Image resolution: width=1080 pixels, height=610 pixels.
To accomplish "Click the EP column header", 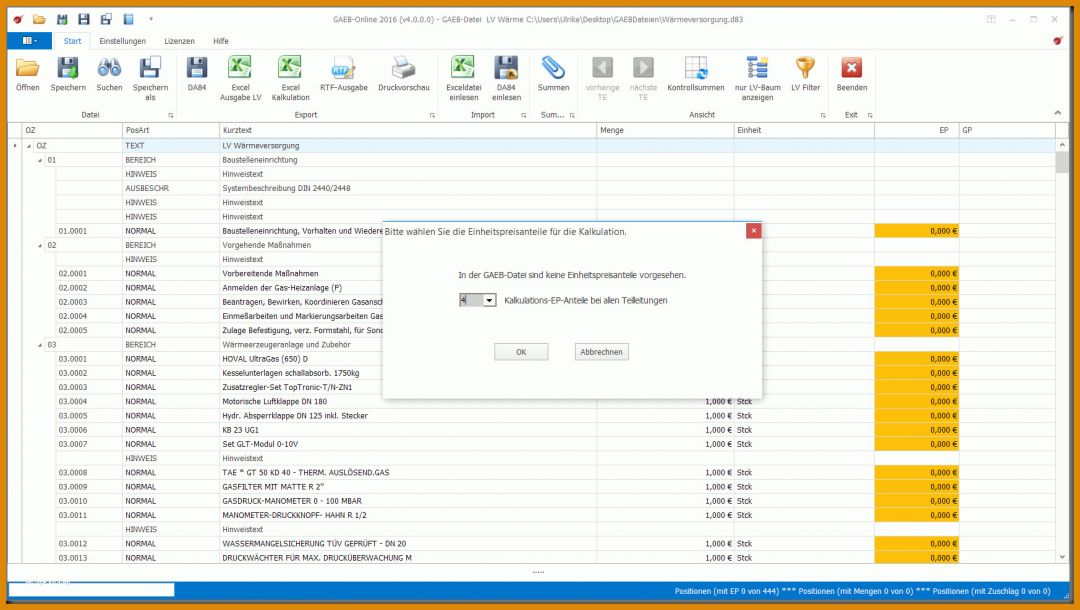I will pos(917,130).
